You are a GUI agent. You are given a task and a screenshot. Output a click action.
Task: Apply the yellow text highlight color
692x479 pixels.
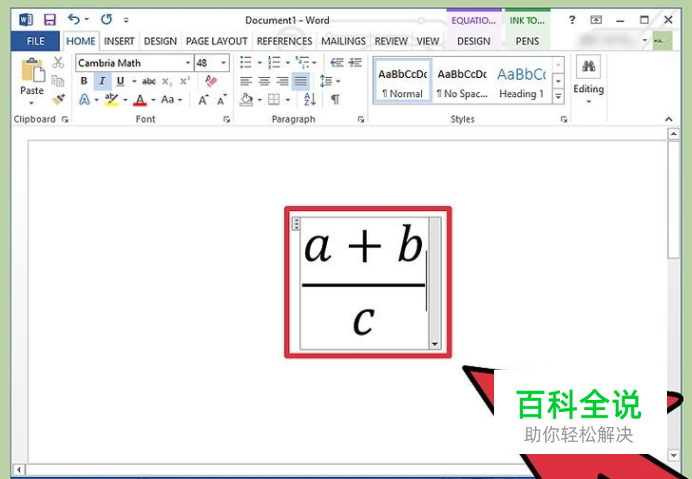pos(112,100)
